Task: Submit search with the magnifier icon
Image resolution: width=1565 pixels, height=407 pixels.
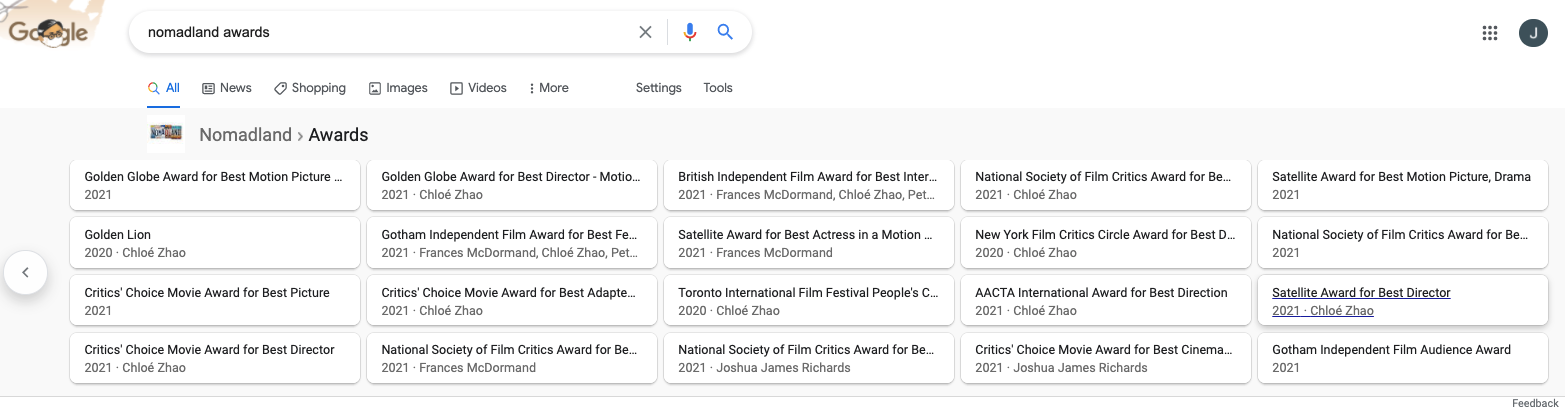Action: (x=726, y=32)
